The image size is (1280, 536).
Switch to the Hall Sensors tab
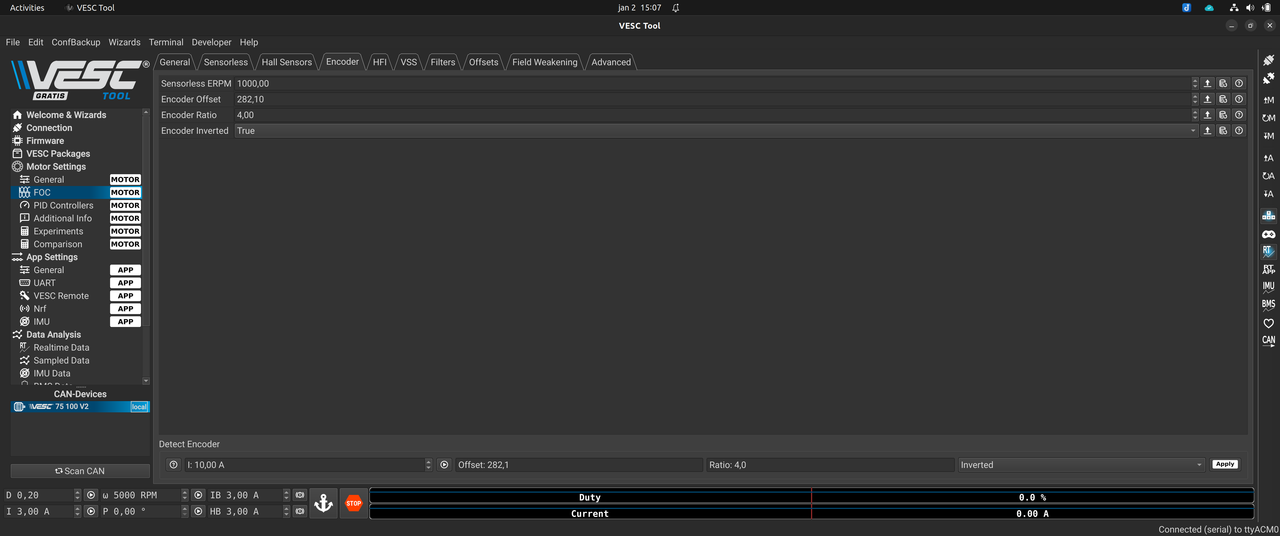(x=287, y=62)
